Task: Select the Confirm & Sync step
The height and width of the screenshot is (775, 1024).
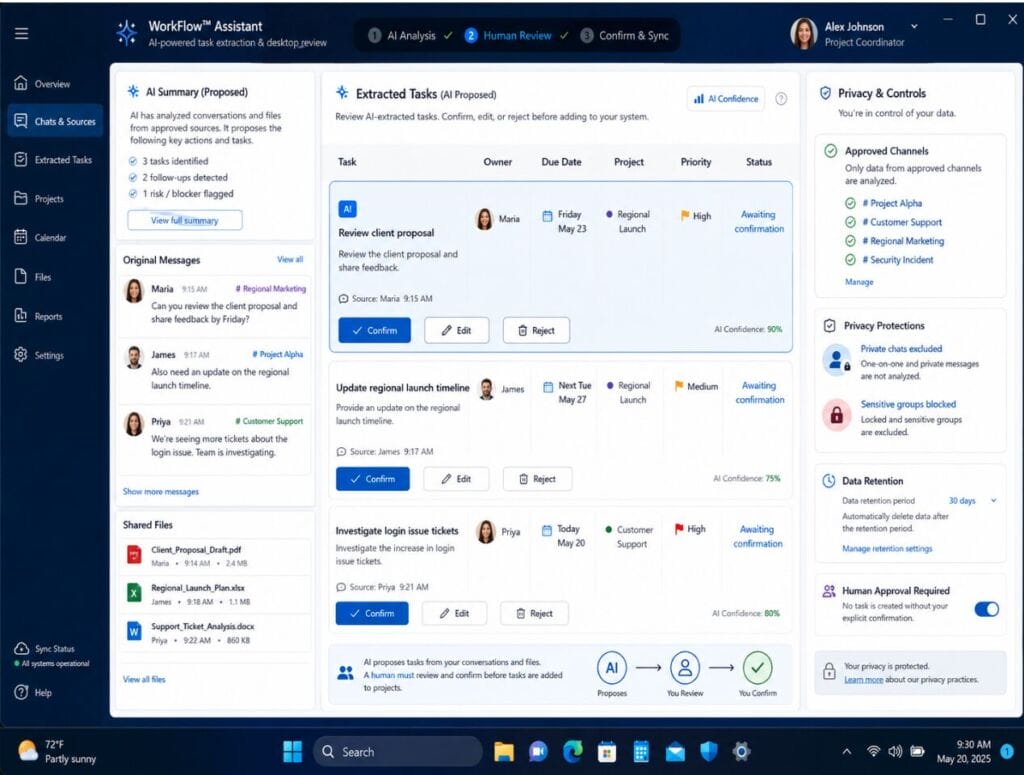Action: pyautogui.click(x=624, y=35)
